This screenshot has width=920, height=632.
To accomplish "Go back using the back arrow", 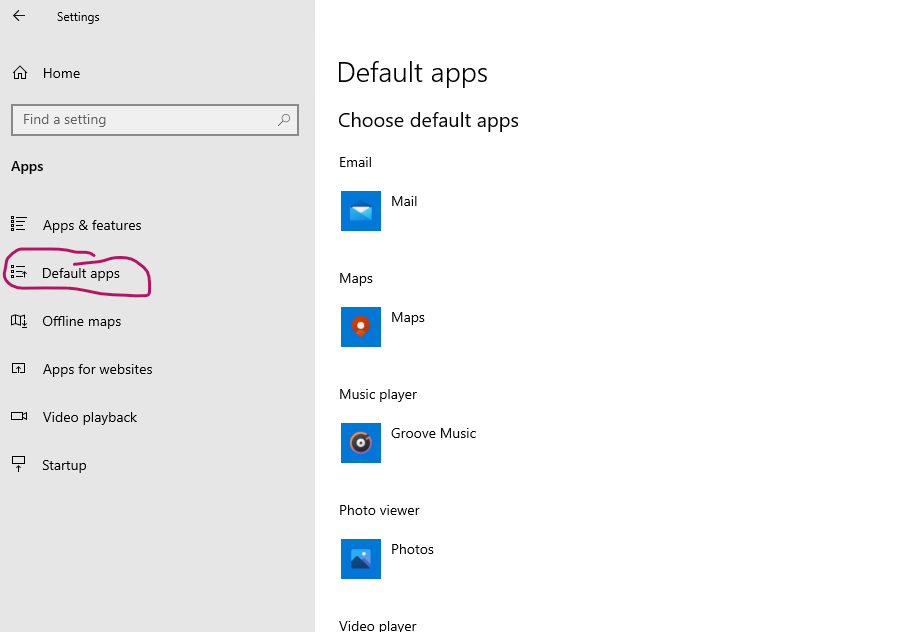I will [19, 16].
